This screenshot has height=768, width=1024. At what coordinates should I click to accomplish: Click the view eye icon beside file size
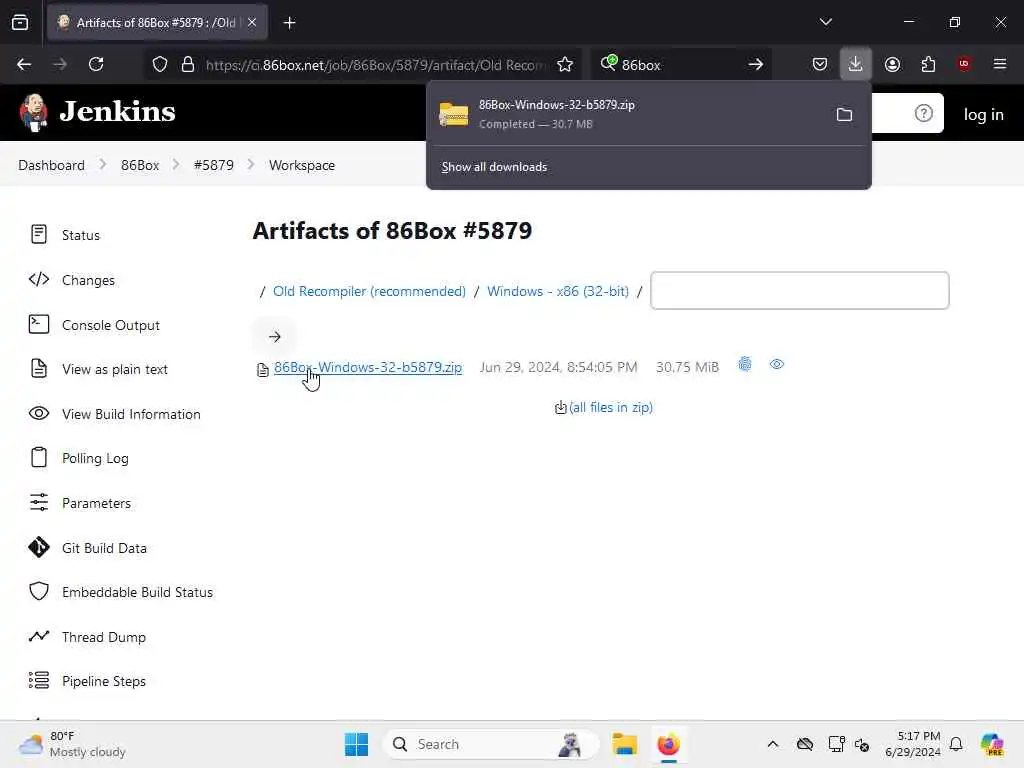[x=776, y=364]
